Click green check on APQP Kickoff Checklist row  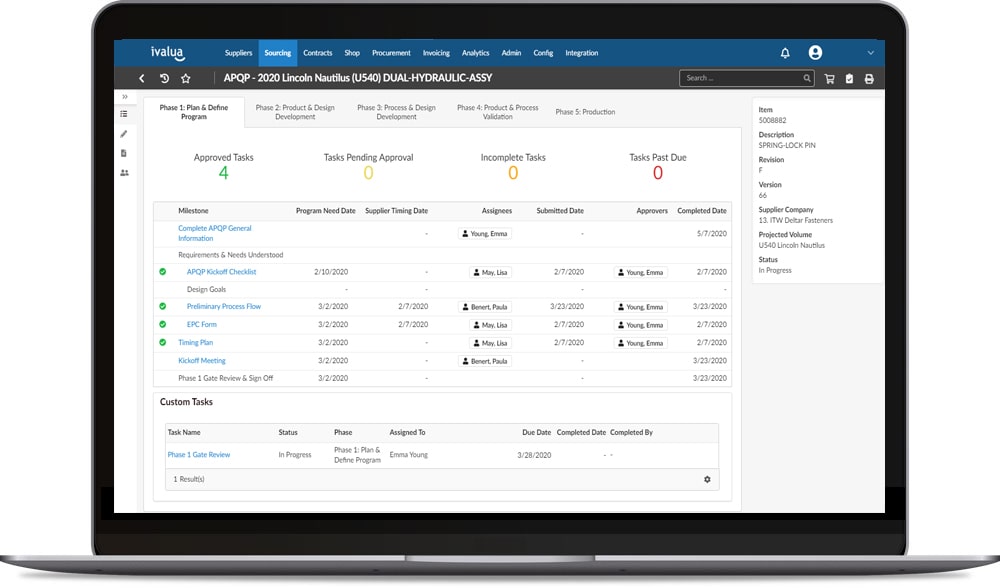(x=163, y=272)
